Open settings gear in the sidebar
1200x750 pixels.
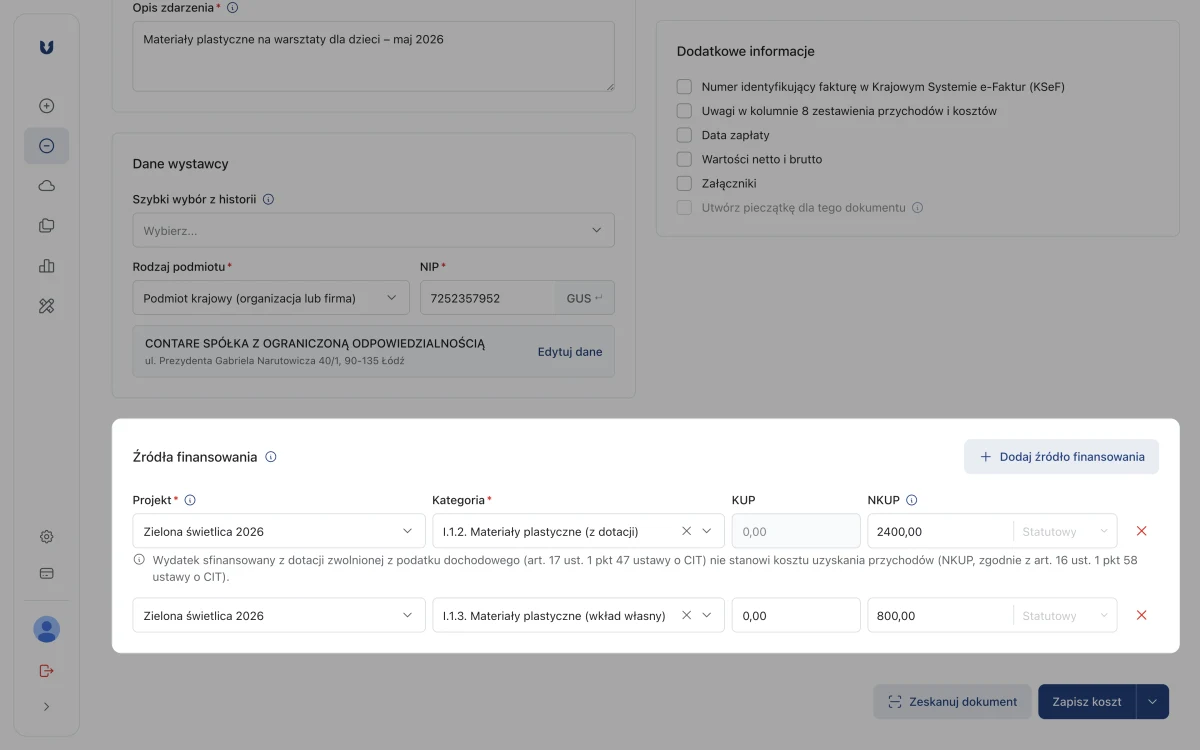click(46, 536)
